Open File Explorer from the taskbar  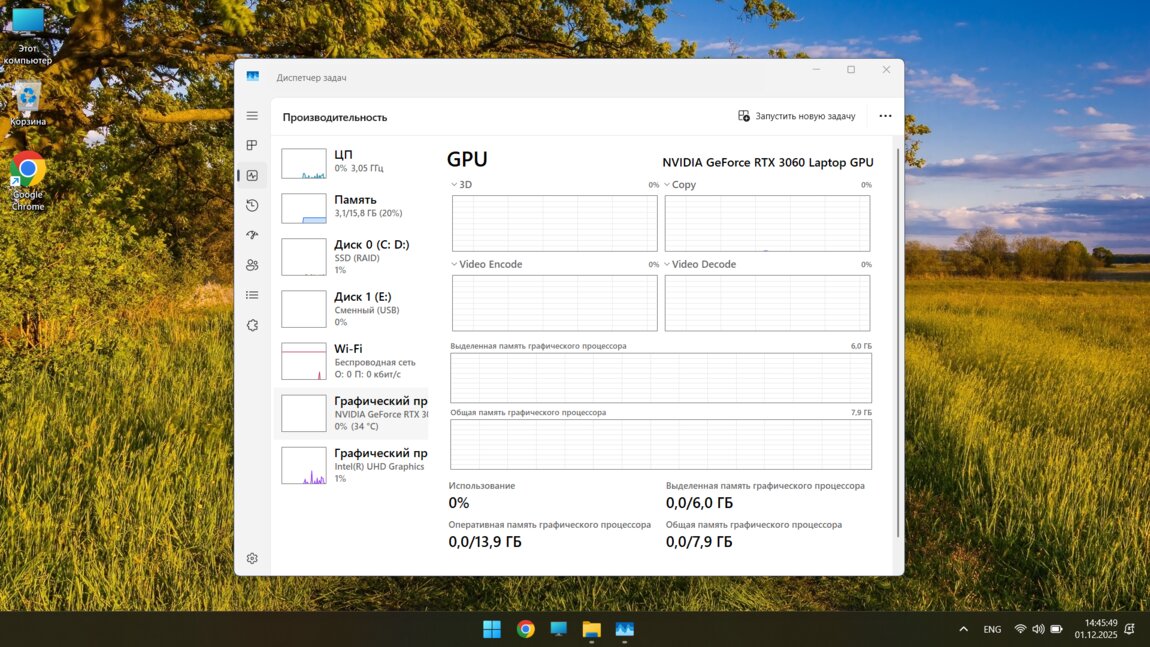pyautogui.click(x=591, y=629)
